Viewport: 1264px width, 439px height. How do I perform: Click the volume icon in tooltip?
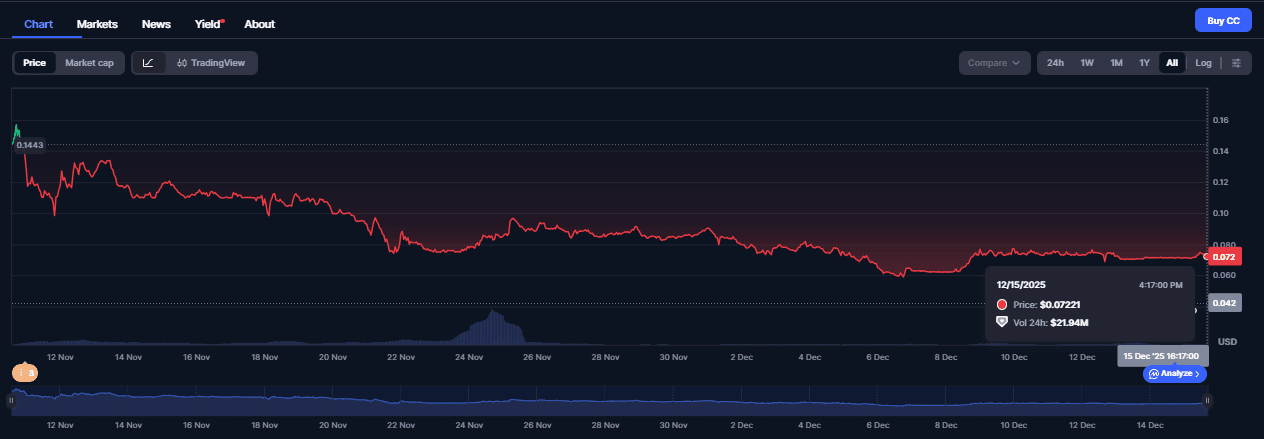pyautogui.click(x=1002, y=322)
